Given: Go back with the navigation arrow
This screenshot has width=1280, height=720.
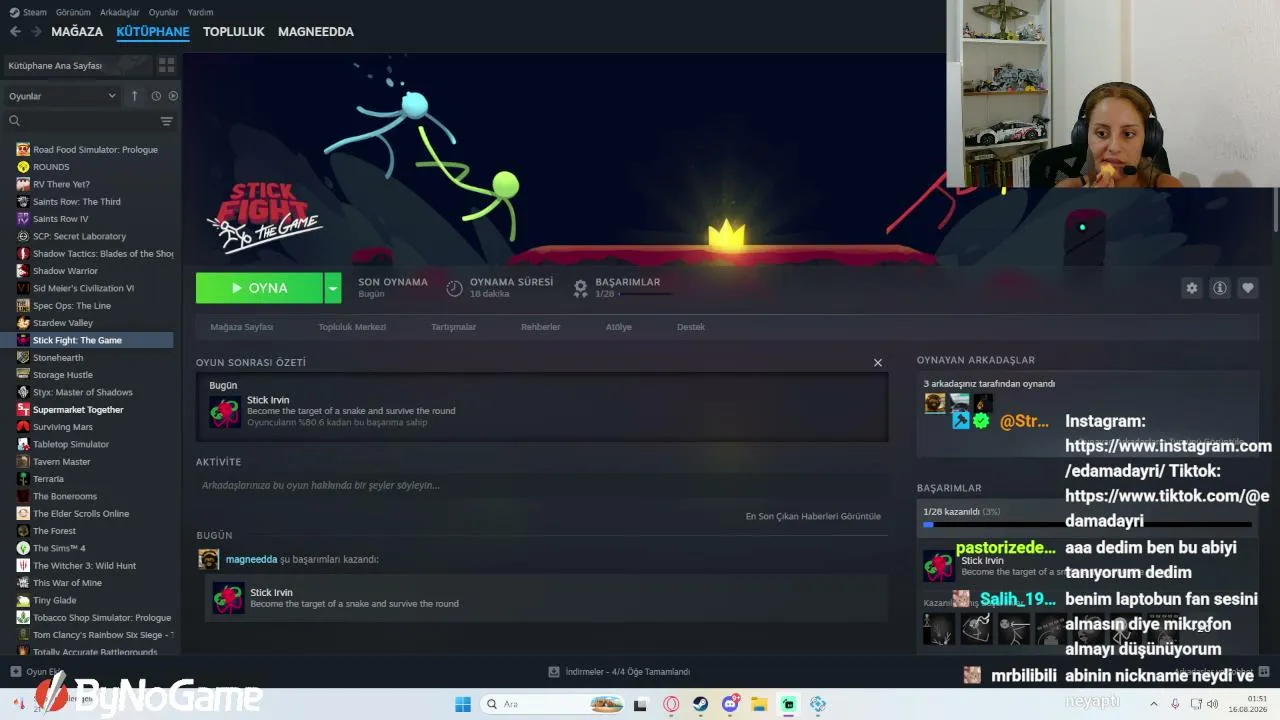Looking at the screenshot, I should click(15, 32).
